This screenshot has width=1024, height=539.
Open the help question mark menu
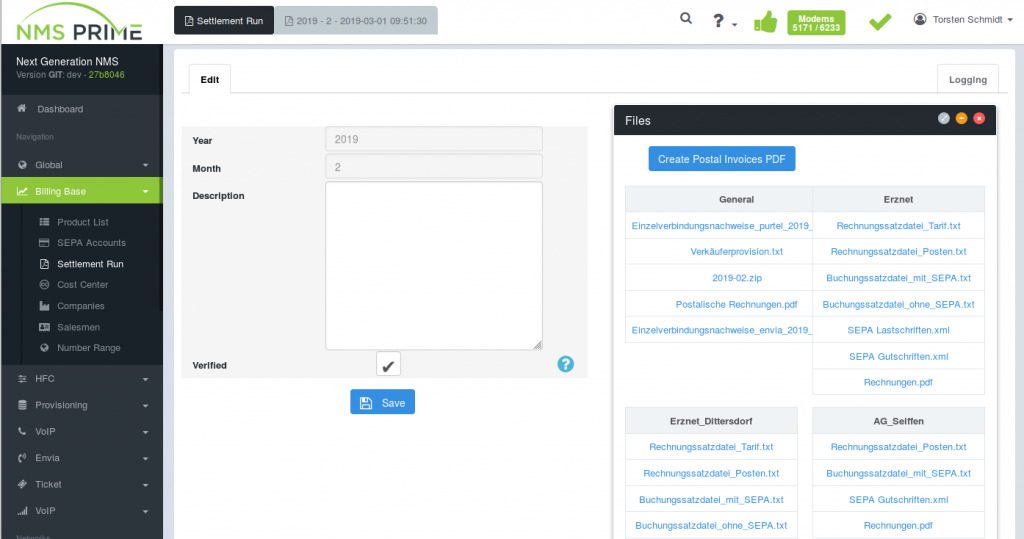tap(724, 21)
